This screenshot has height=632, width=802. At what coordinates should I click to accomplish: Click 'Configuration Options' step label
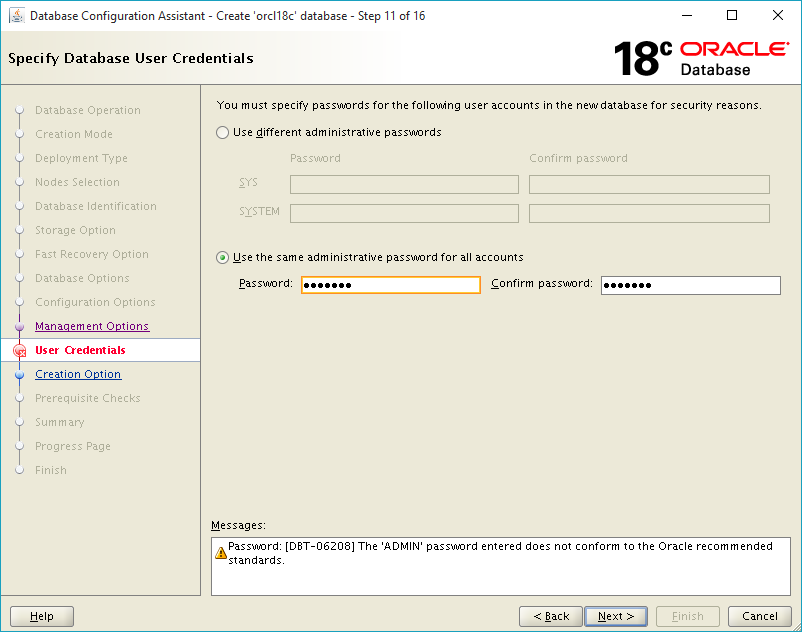coord(95,303)
